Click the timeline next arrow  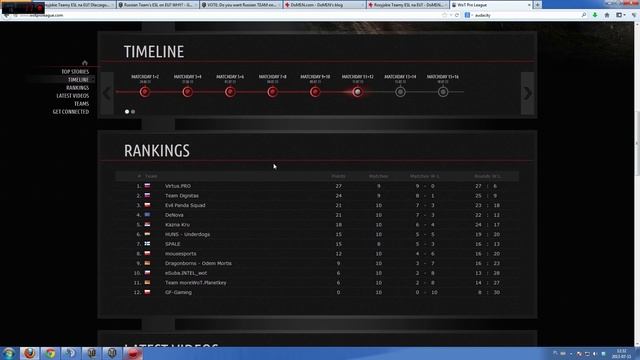pyautogui.click(x=527, y=93)
